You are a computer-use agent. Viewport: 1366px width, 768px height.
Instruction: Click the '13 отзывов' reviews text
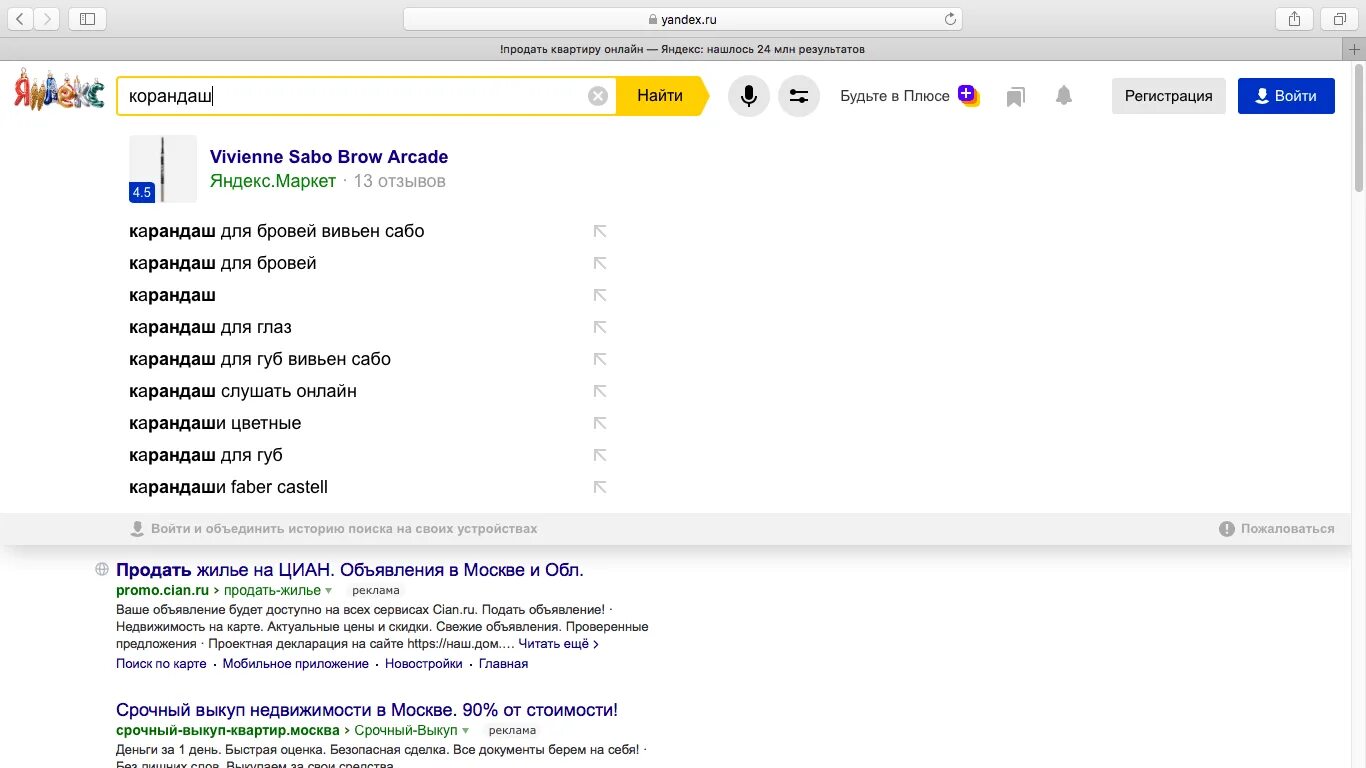[x=399, y=181]
